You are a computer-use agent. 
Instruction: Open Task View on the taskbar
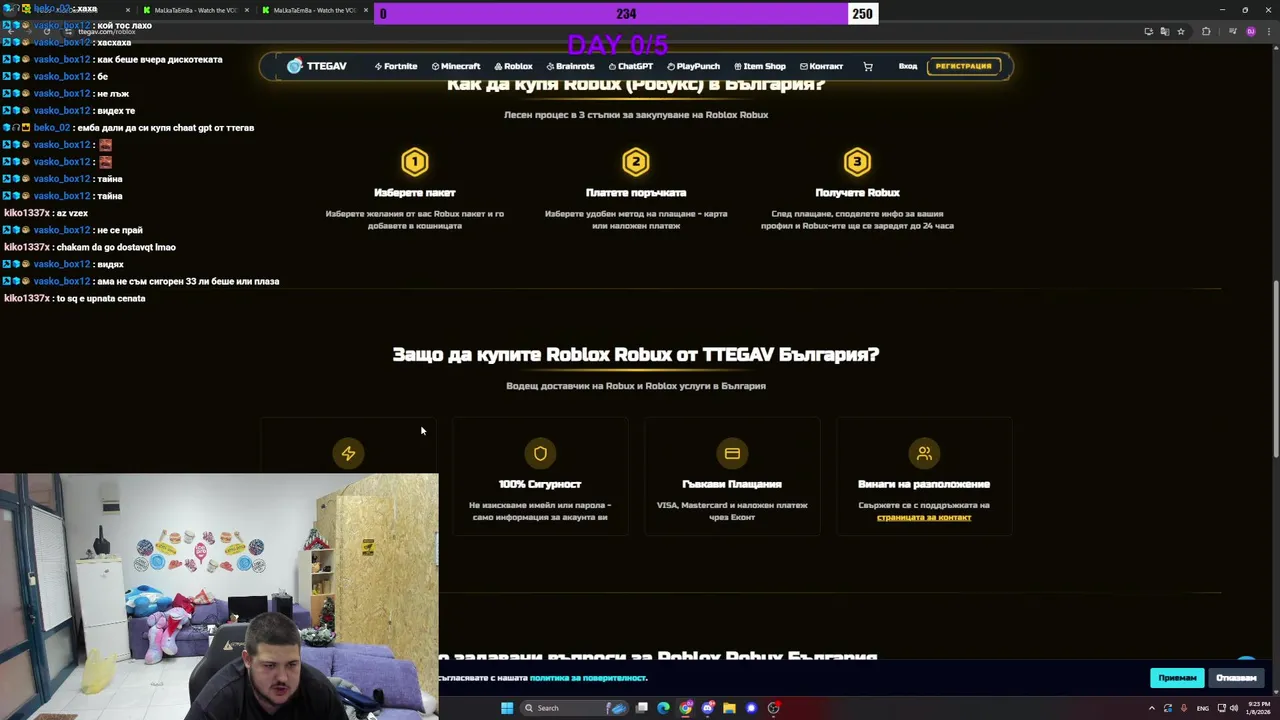[642, 708]
